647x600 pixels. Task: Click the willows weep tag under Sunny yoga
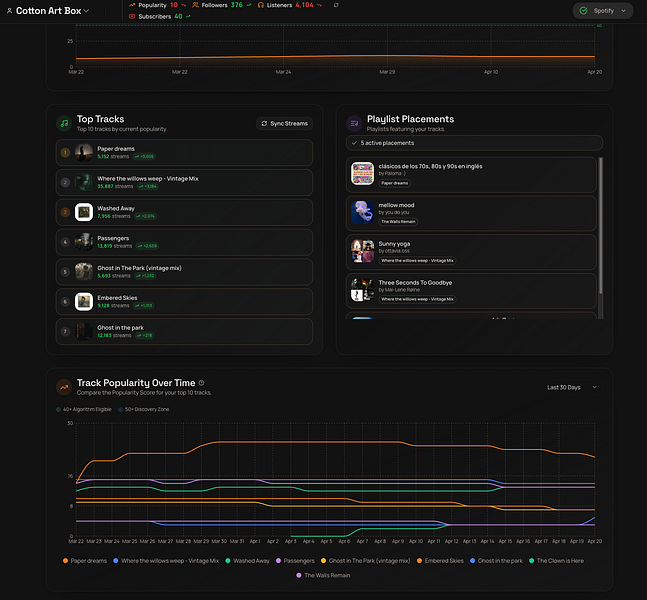pos(417,261)
